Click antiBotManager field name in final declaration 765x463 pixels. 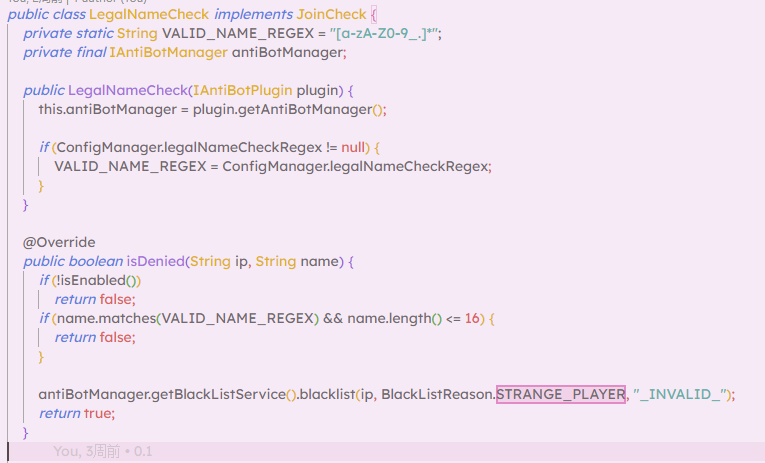pos(287,52)
